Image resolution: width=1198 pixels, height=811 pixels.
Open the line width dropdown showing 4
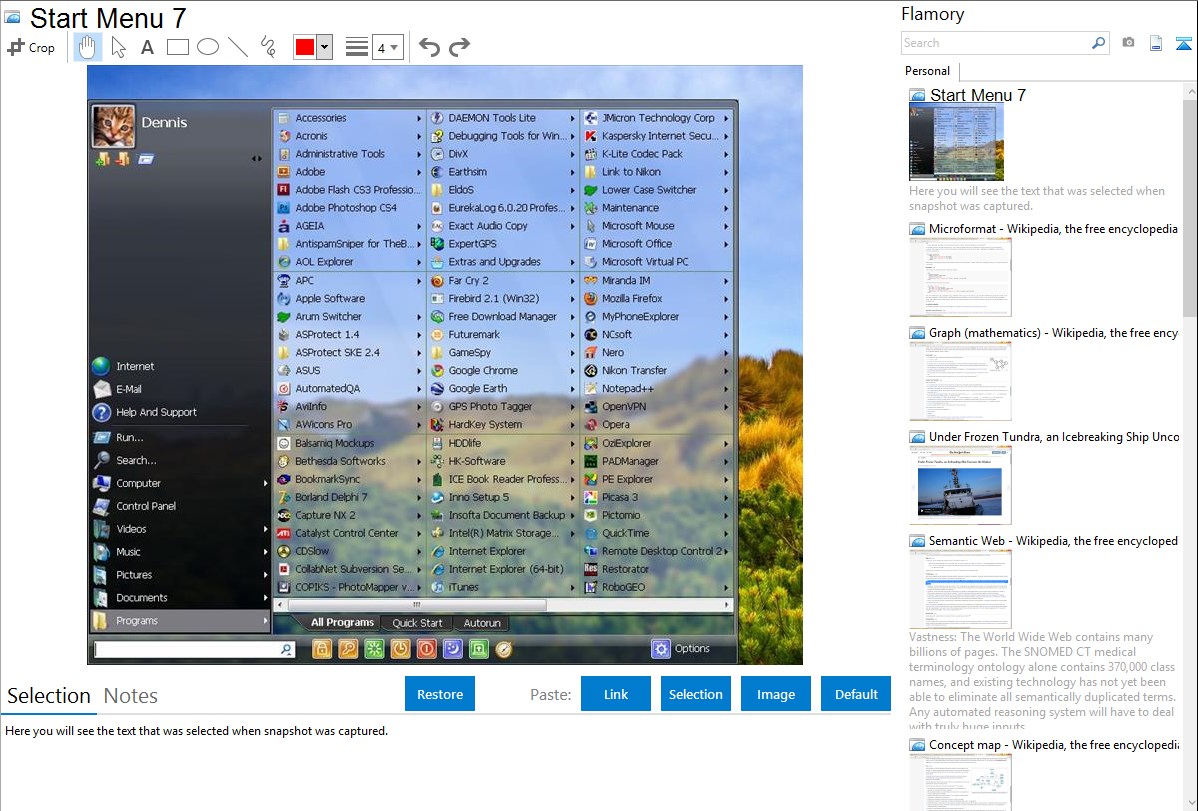coord(388,48)
